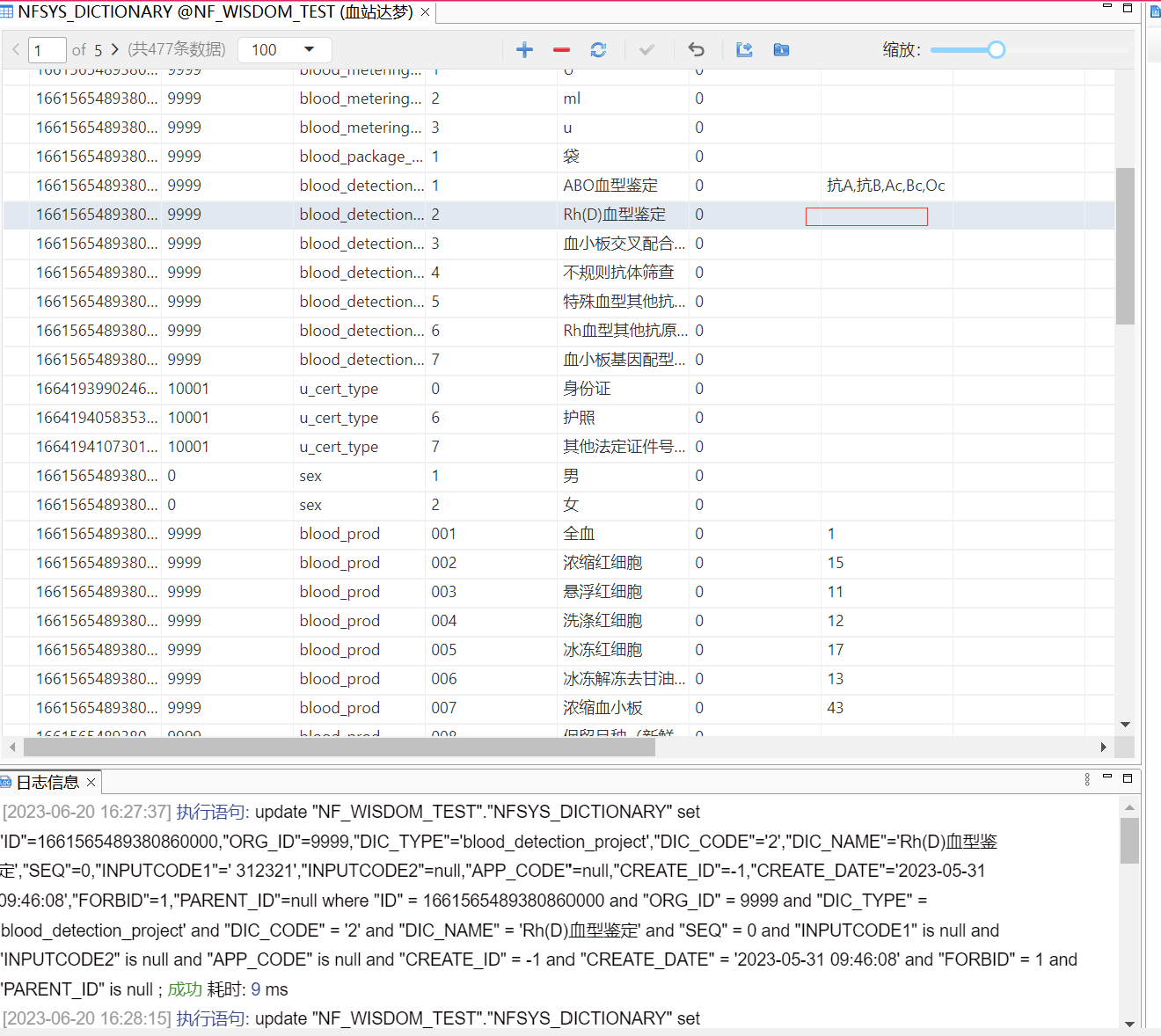Viewport: 1161px width, 1036px height.
Task: Select the 日志信息 log tab
Action: pos(47,783)
